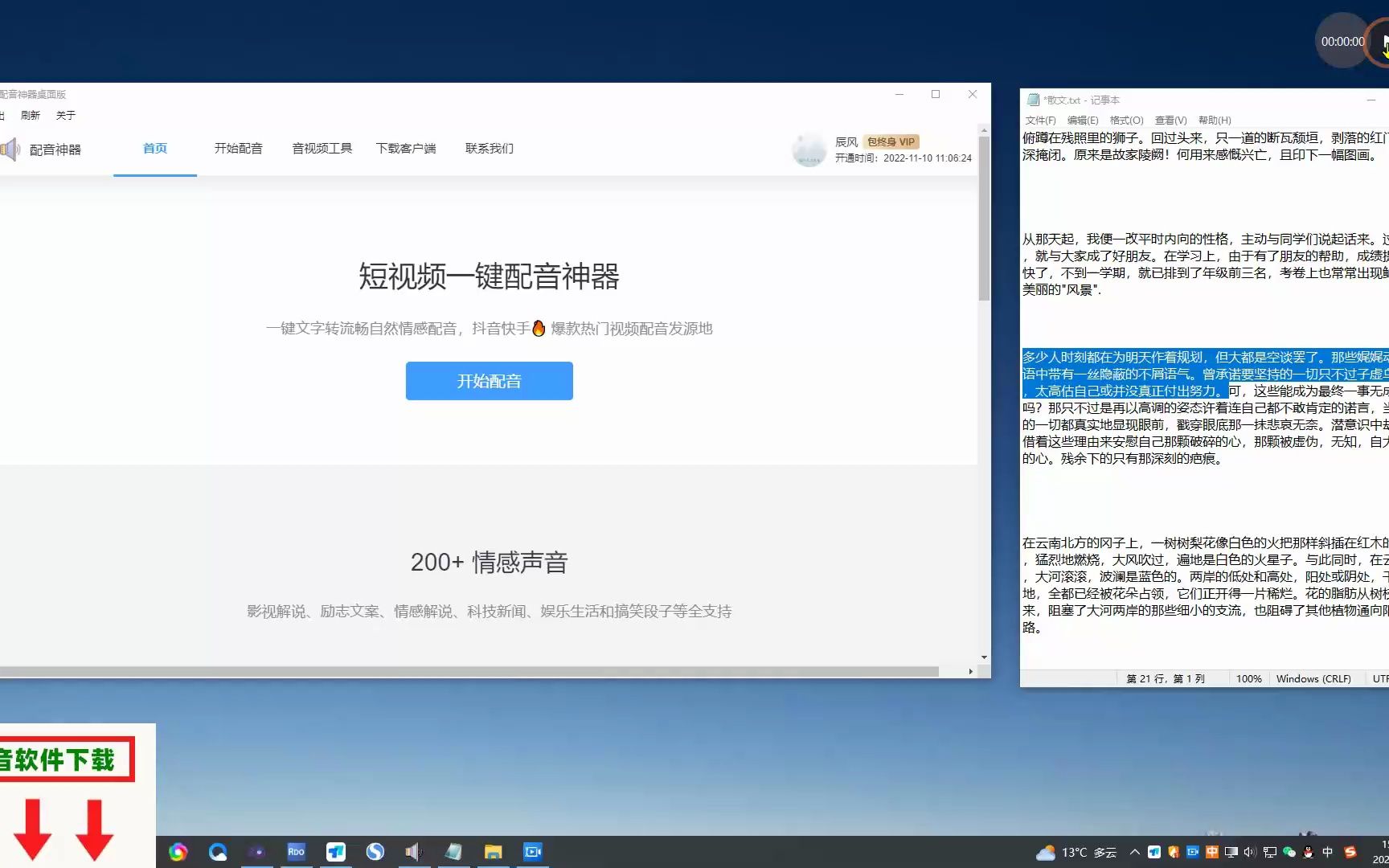Screen dimensions: 1389x868
Task: Toggle the 中 IME language indicator
Action: [1328, 853]
